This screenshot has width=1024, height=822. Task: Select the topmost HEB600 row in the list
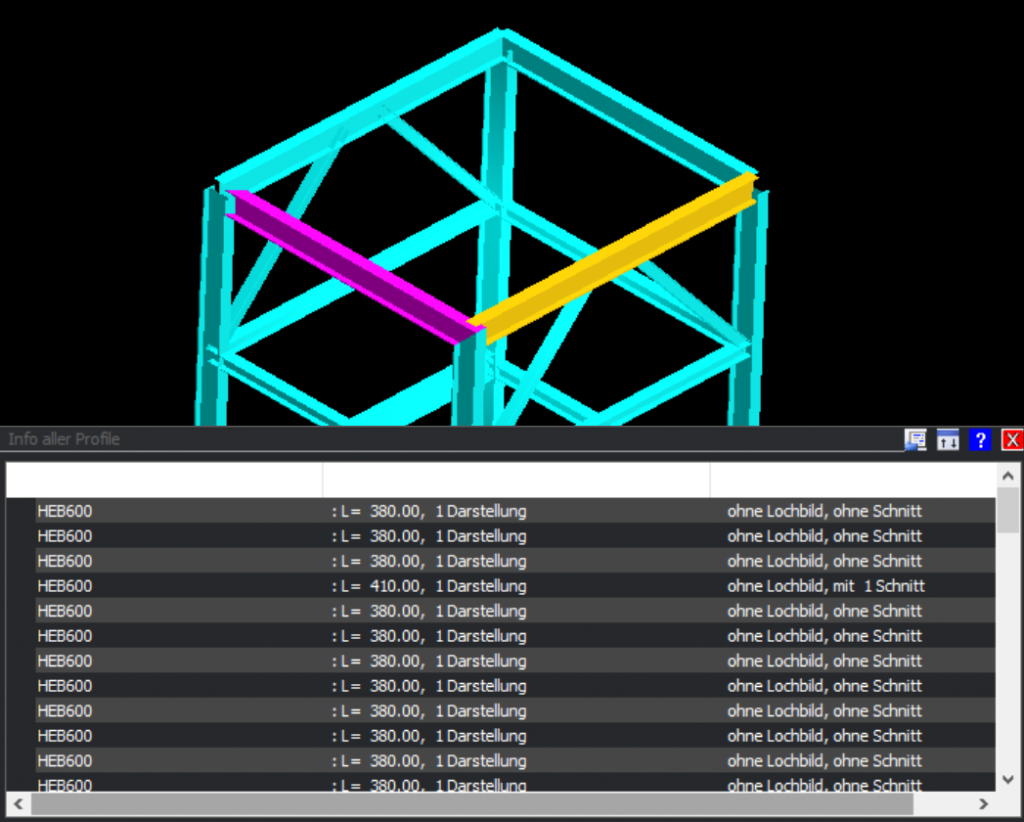[x=501, y=511]
